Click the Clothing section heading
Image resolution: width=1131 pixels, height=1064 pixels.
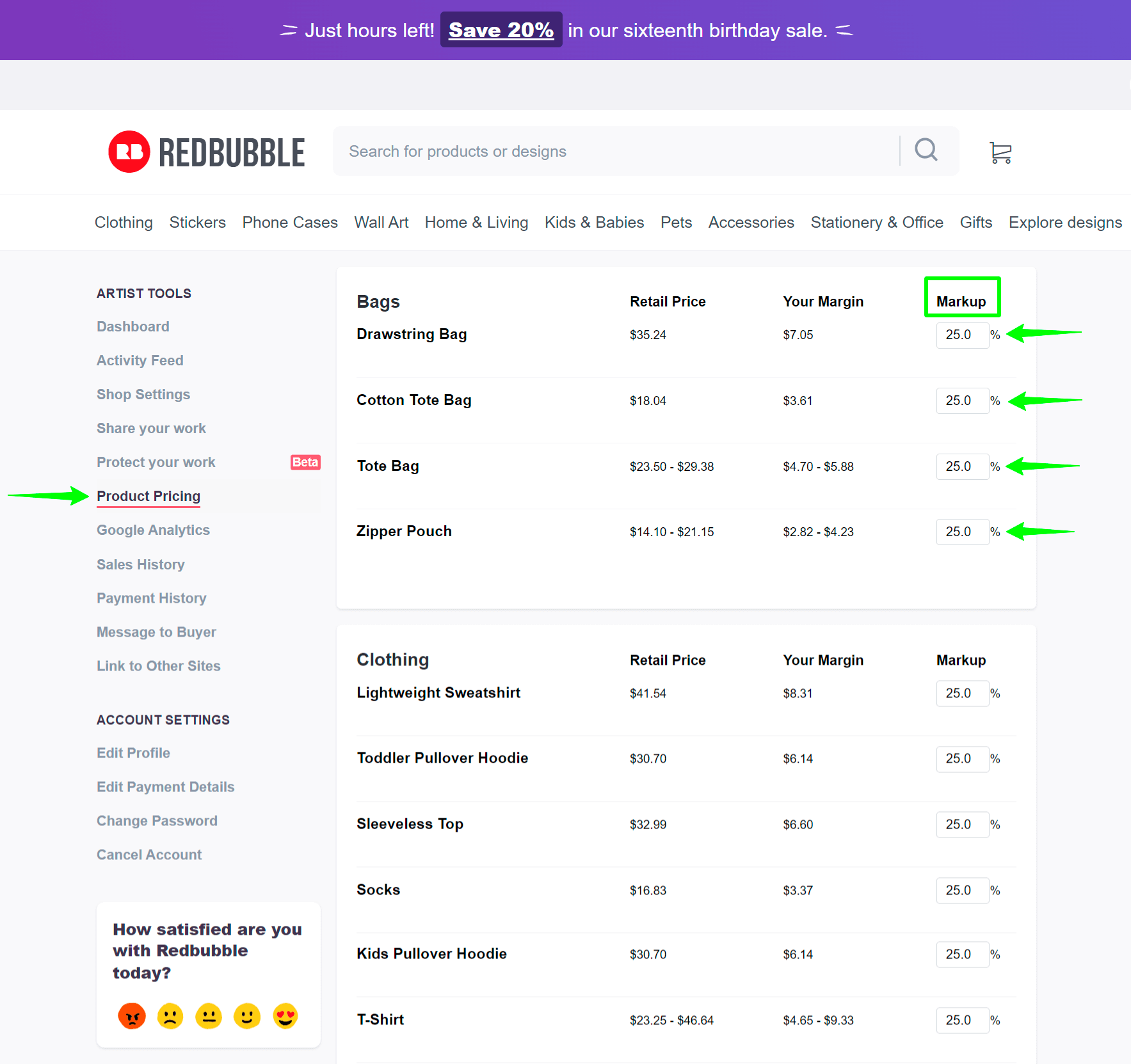coord(393,660)
